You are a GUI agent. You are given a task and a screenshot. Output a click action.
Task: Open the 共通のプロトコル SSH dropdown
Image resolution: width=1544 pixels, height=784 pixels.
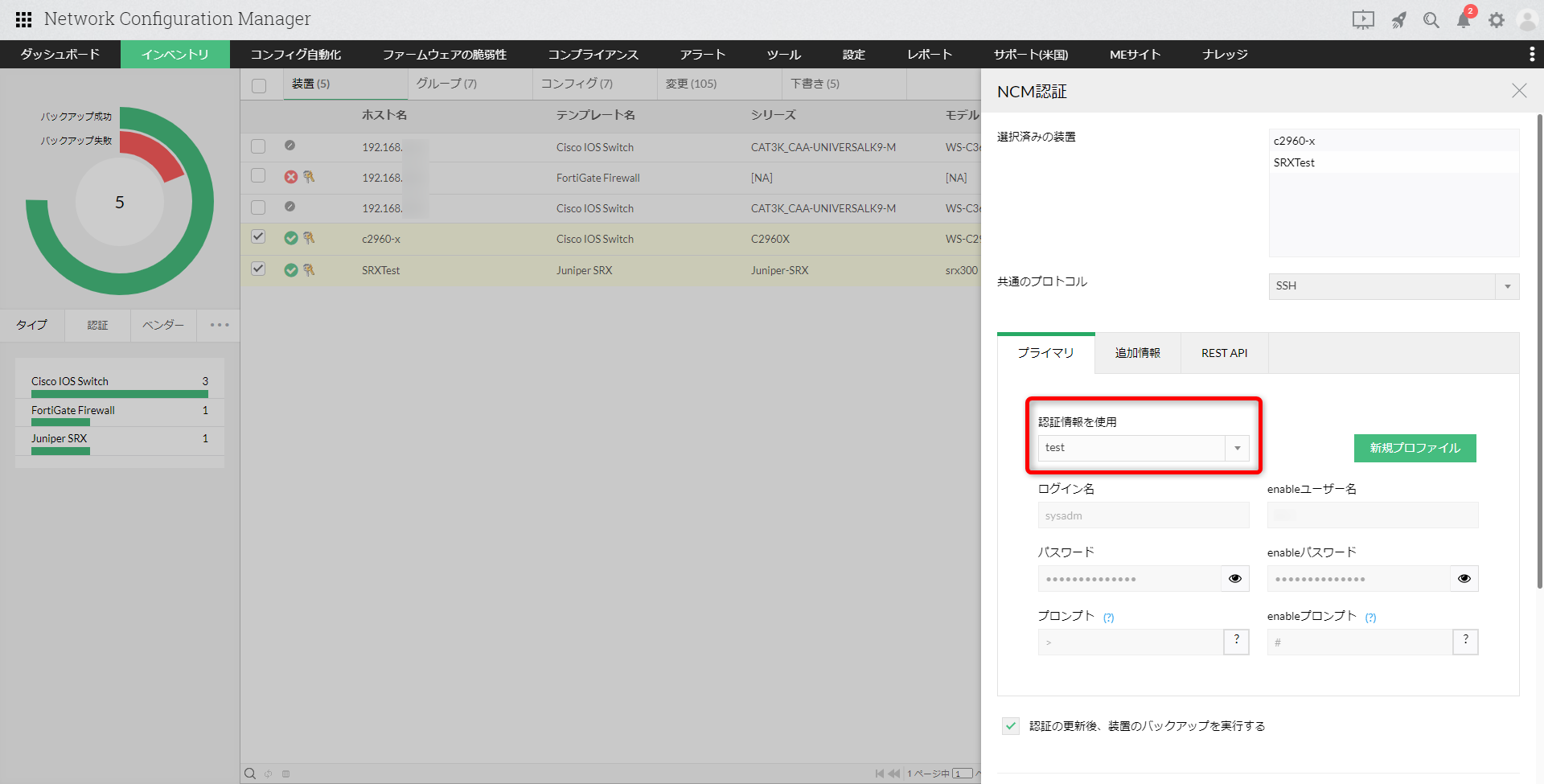tap(1394, 286)
